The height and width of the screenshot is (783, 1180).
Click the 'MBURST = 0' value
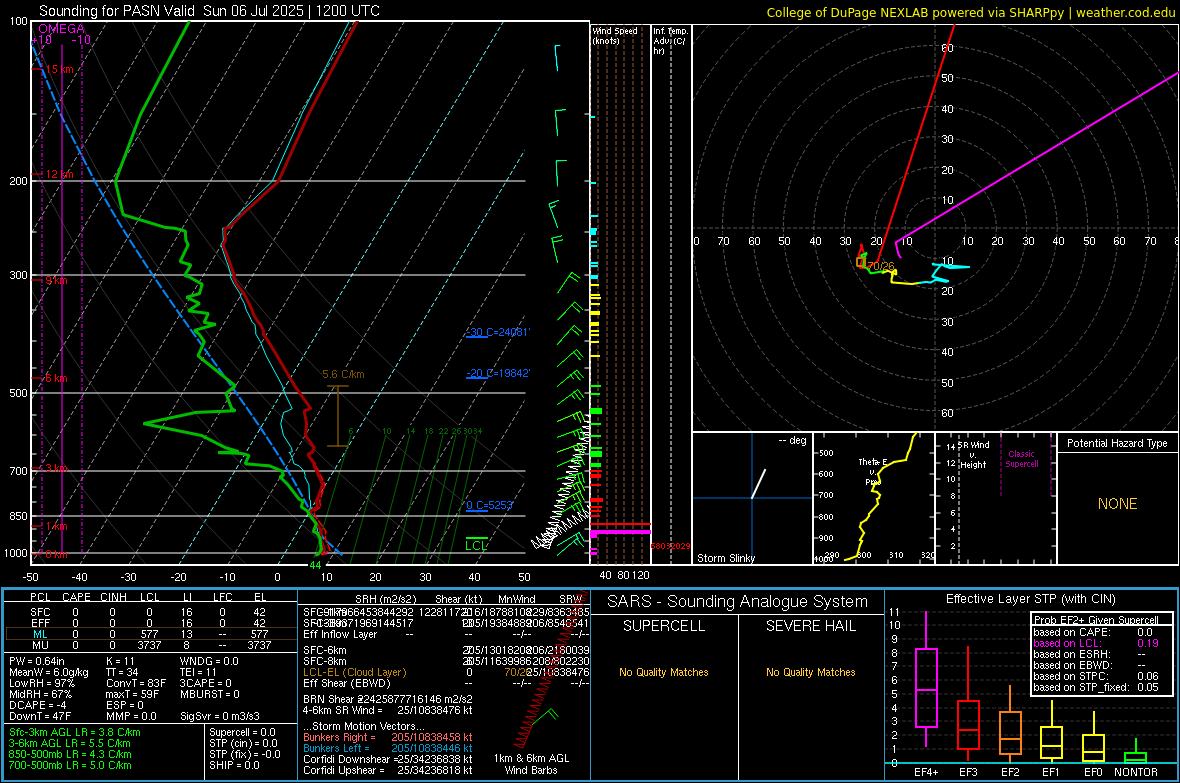pyautogui.click(x=210, y=694)
